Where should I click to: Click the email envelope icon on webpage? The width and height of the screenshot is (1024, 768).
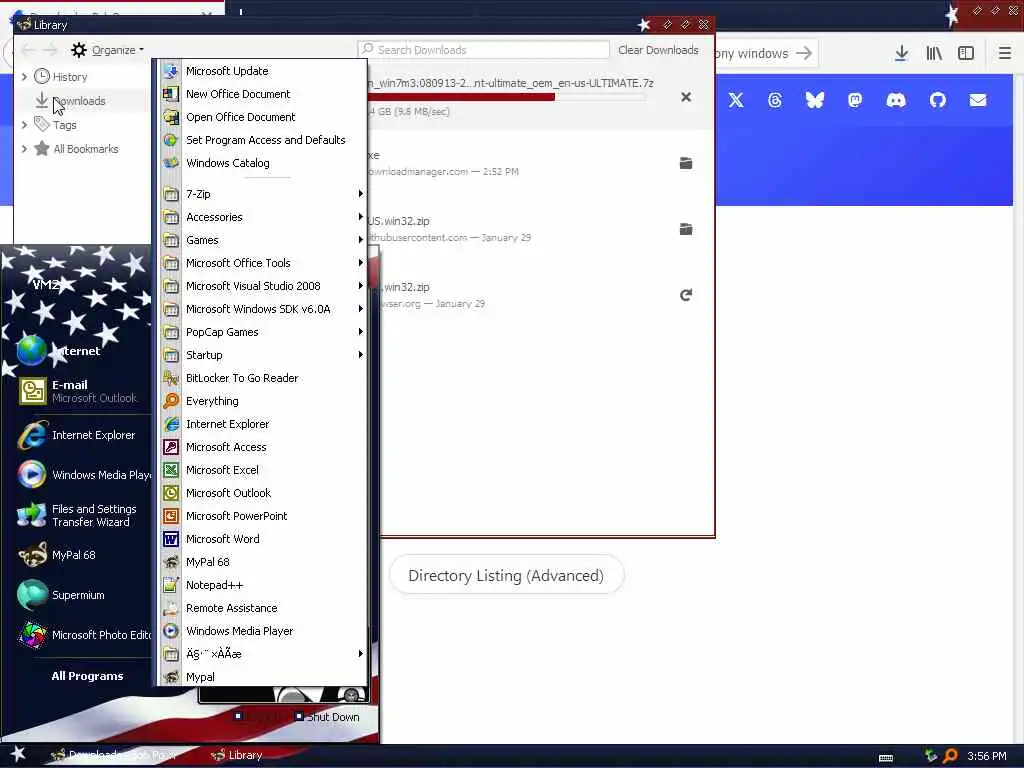pyautogui.click(x=978, y=100)
